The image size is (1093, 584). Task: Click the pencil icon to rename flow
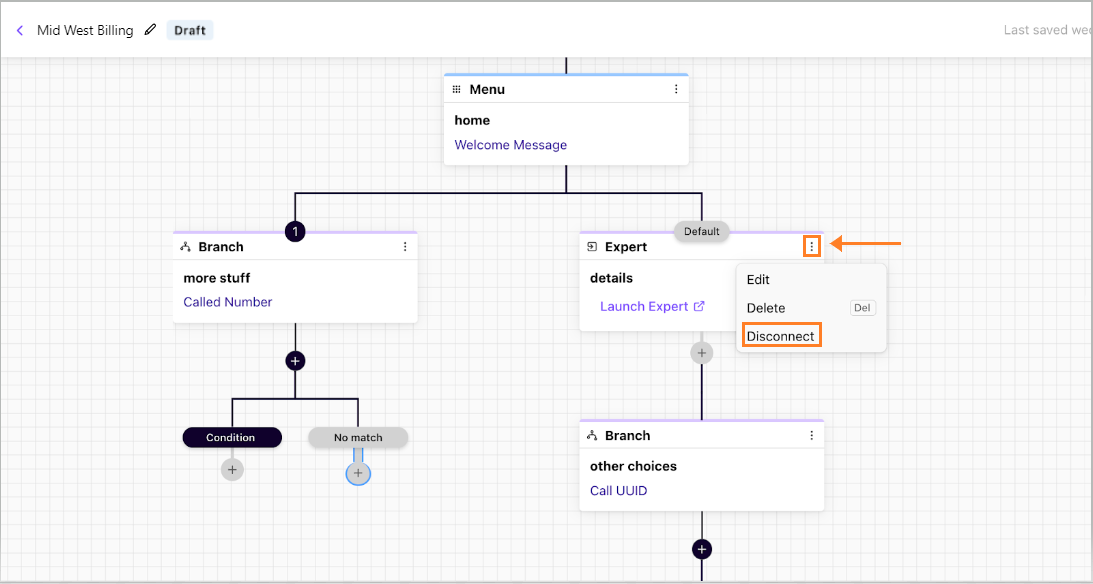tap(150, 30)
